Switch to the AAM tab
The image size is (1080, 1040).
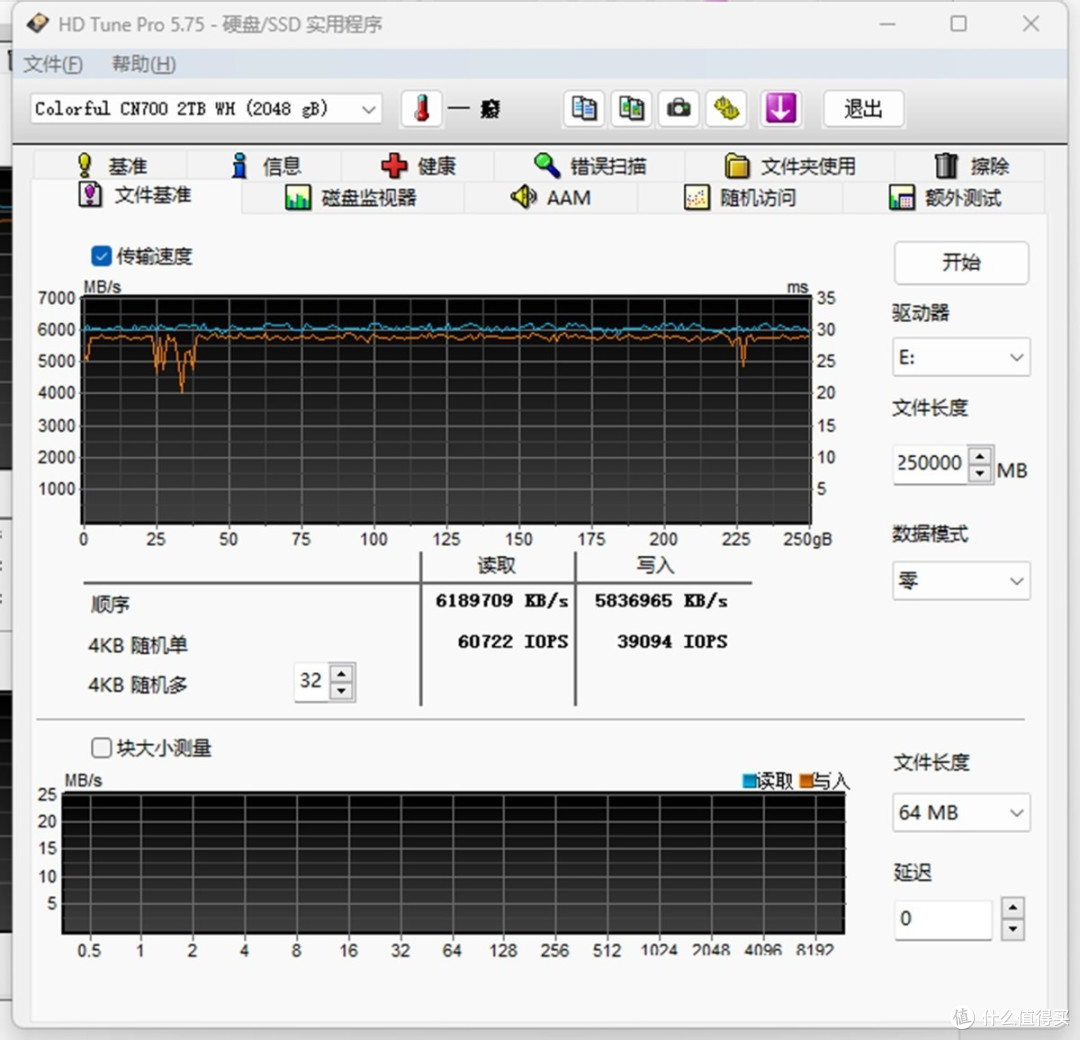pos(551,198)
